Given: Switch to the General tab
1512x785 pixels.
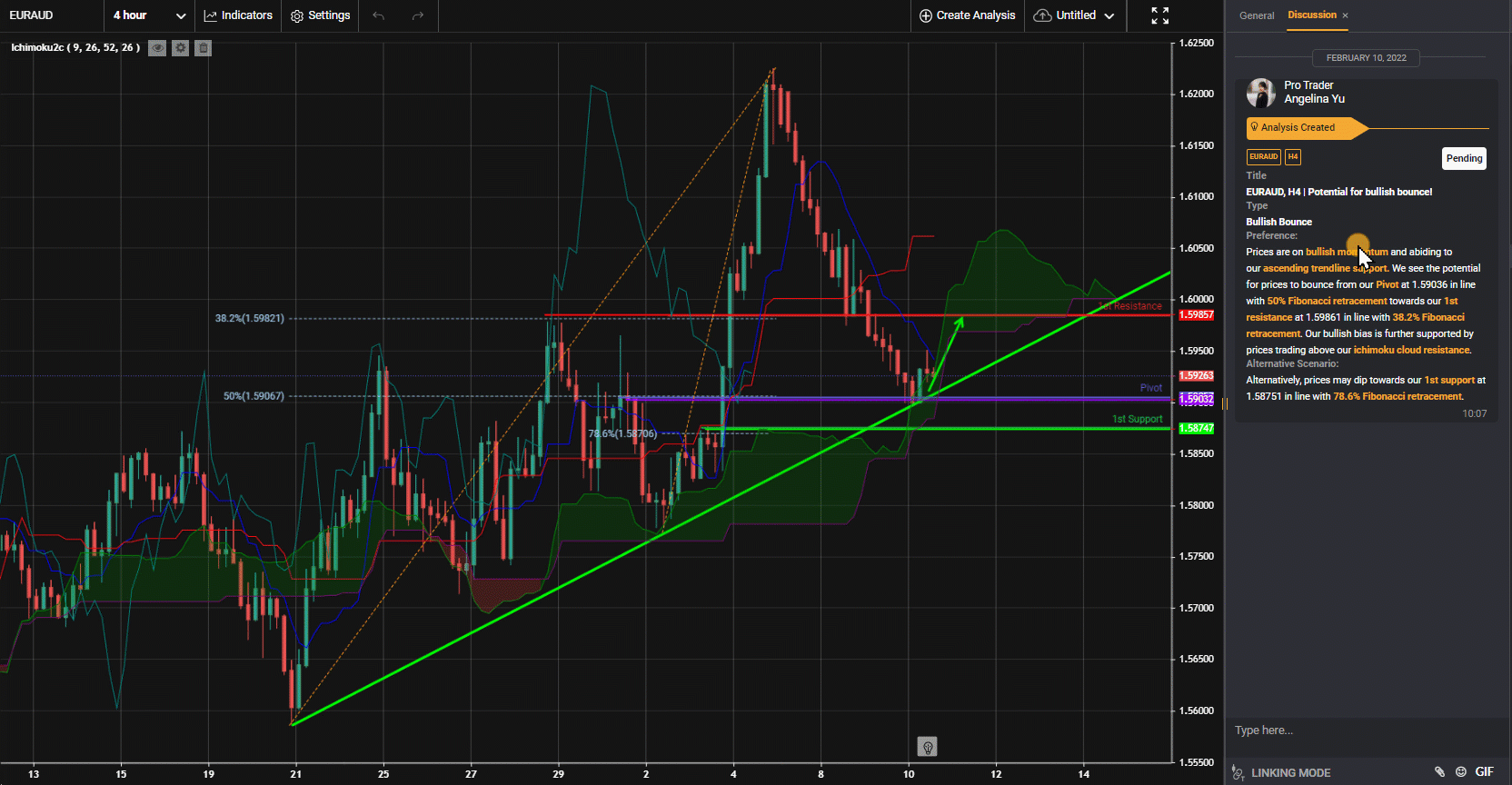Looking at the screenshot, I should click(1257, 15).
